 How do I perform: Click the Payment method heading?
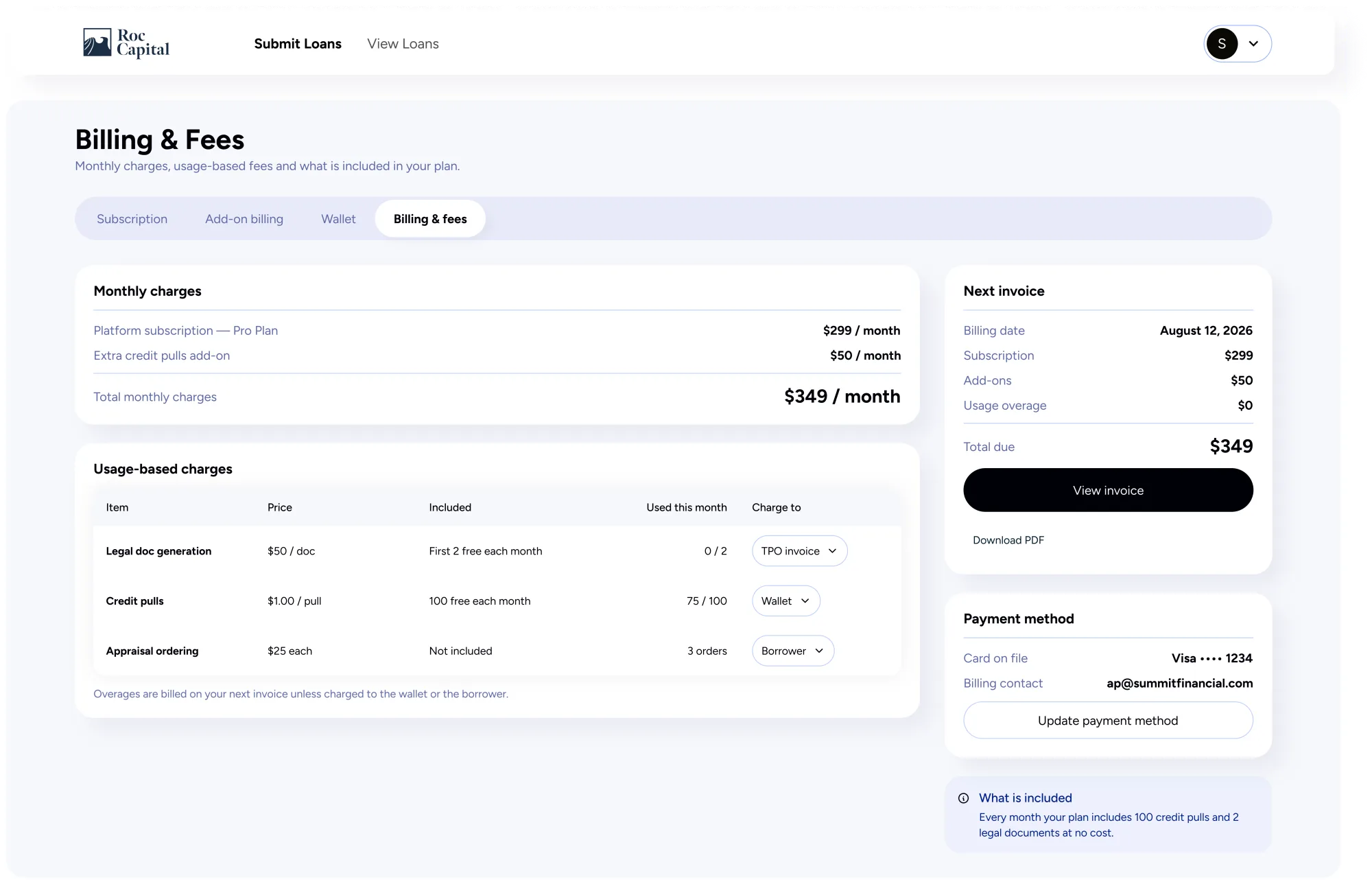(x=1019, y=619)
